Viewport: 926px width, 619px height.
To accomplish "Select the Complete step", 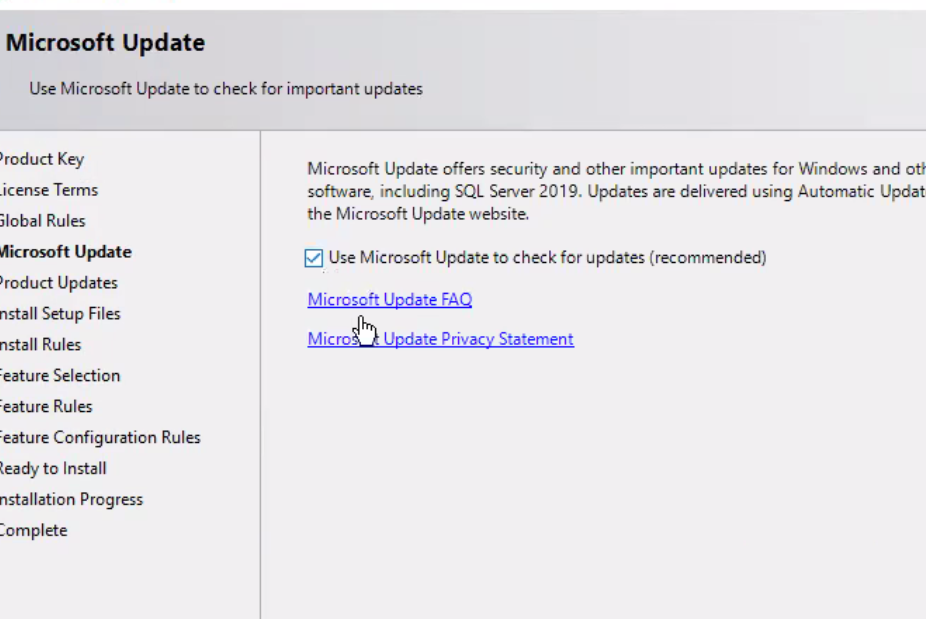I will click(x=33, y=530).
